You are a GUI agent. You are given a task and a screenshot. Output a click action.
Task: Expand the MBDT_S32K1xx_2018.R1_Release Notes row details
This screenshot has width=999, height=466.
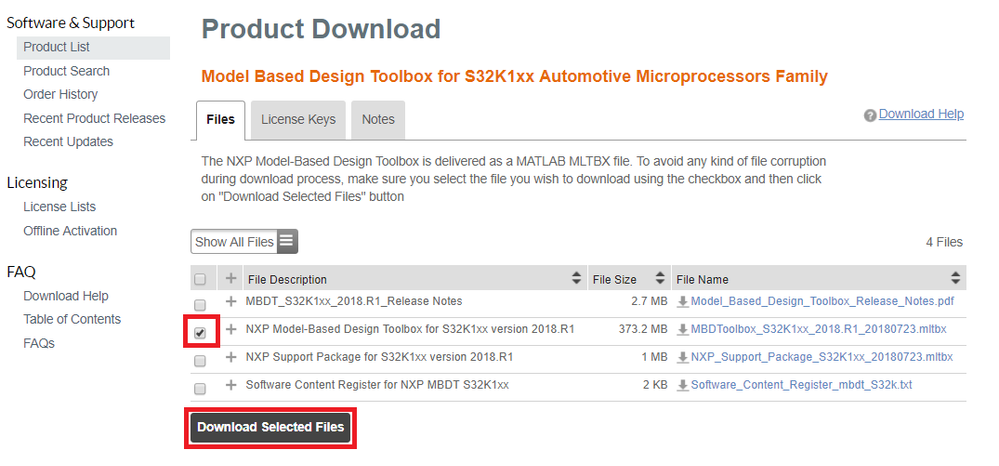click(x=231, y=301)
